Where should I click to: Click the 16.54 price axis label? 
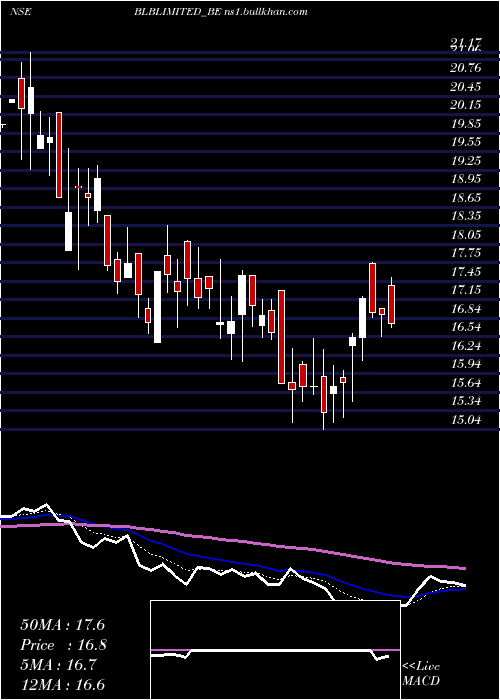coord(466,327)
